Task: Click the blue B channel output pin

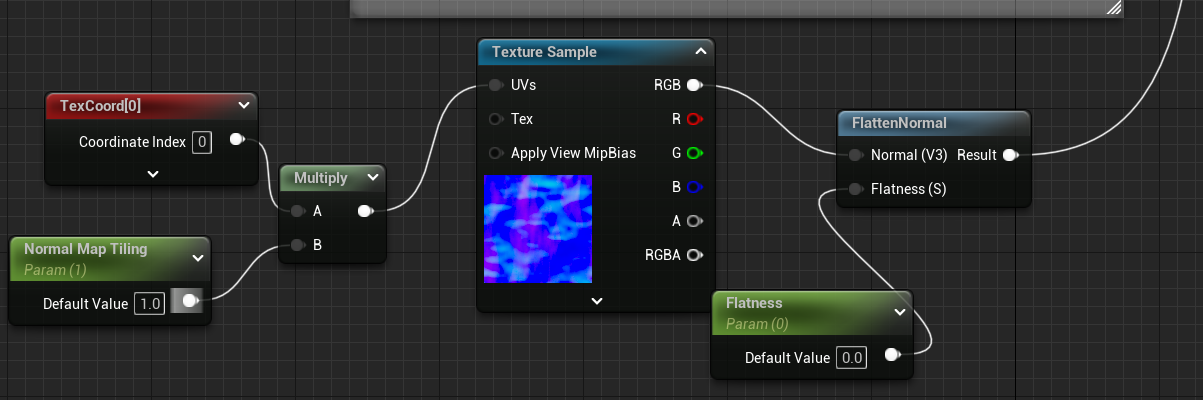Action: click(x=694, y=187)
